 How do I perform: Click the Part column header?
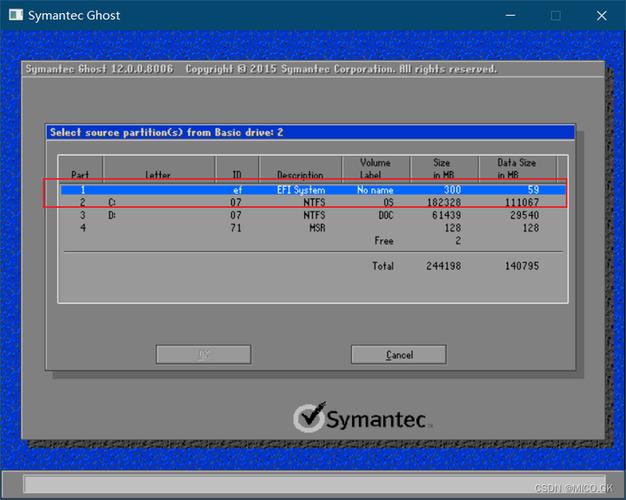(x=80, y=174)
